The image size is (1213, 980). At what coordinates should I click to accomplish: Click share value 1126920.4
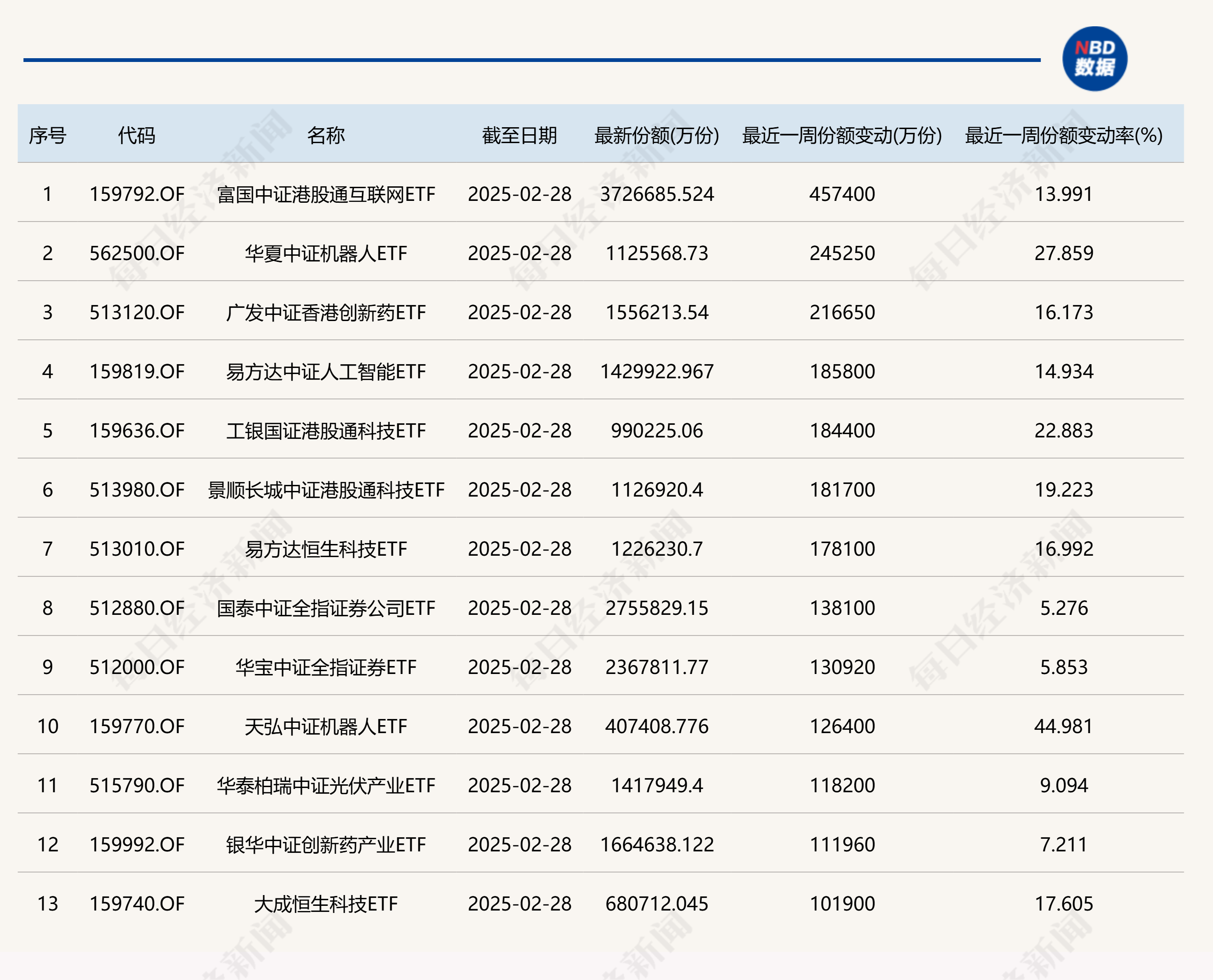(x=656, y=490)
